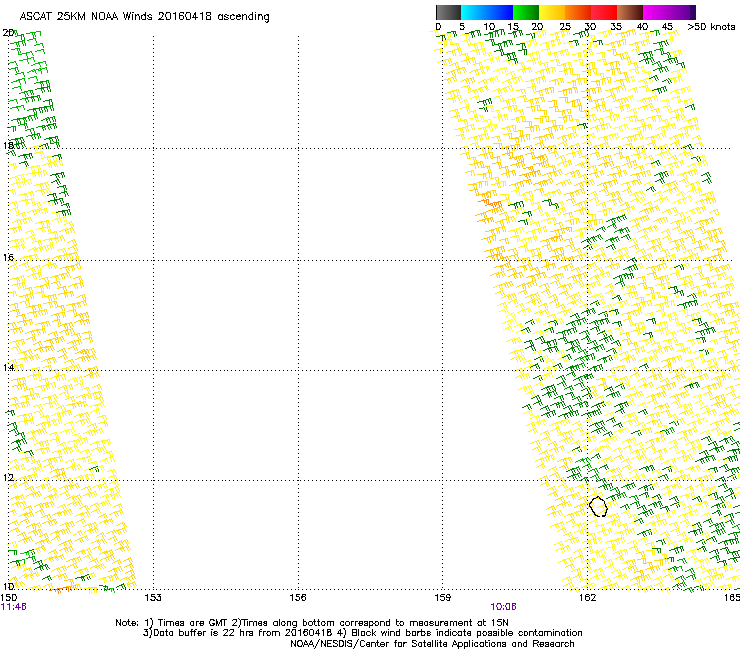
Task: Click longitude axis label '153'
Action: [153, 598]
